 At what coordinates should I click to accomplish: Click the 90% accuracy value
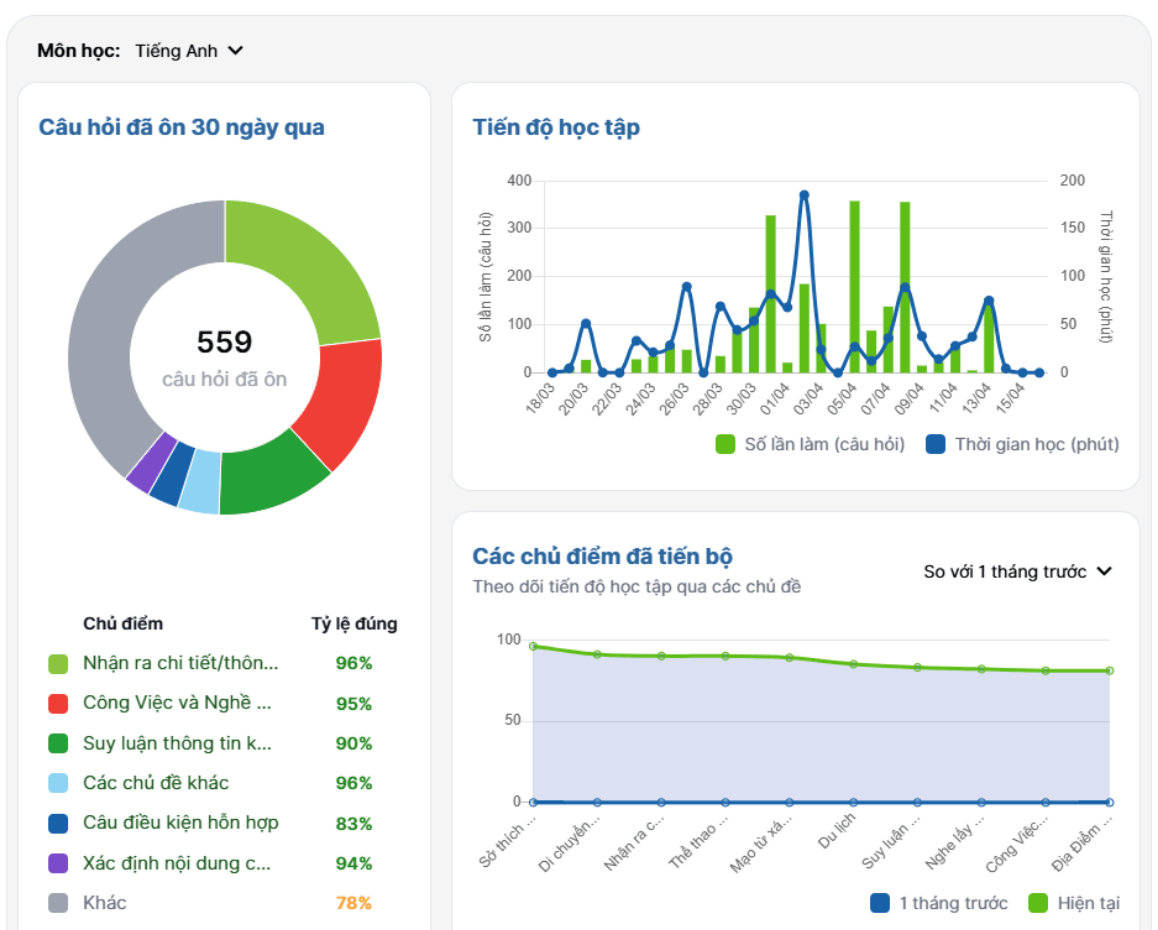click(x=354, y=743)
